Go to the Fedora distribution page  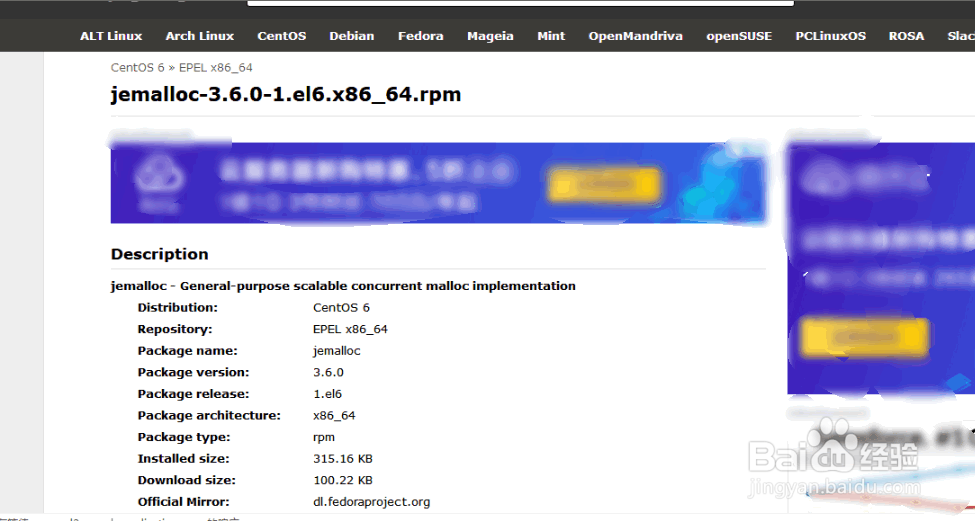(421, 36)
